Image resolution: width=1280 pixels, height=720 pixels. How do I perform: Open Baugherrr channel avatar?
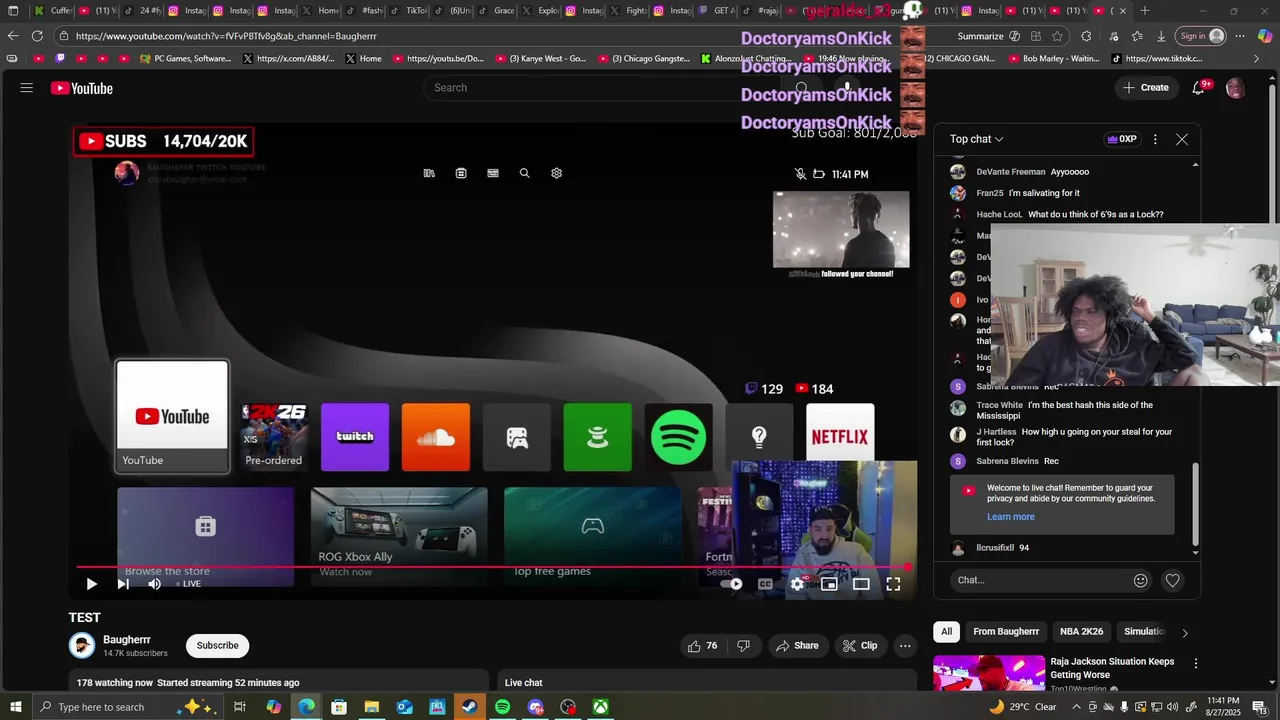pos(82,646)
